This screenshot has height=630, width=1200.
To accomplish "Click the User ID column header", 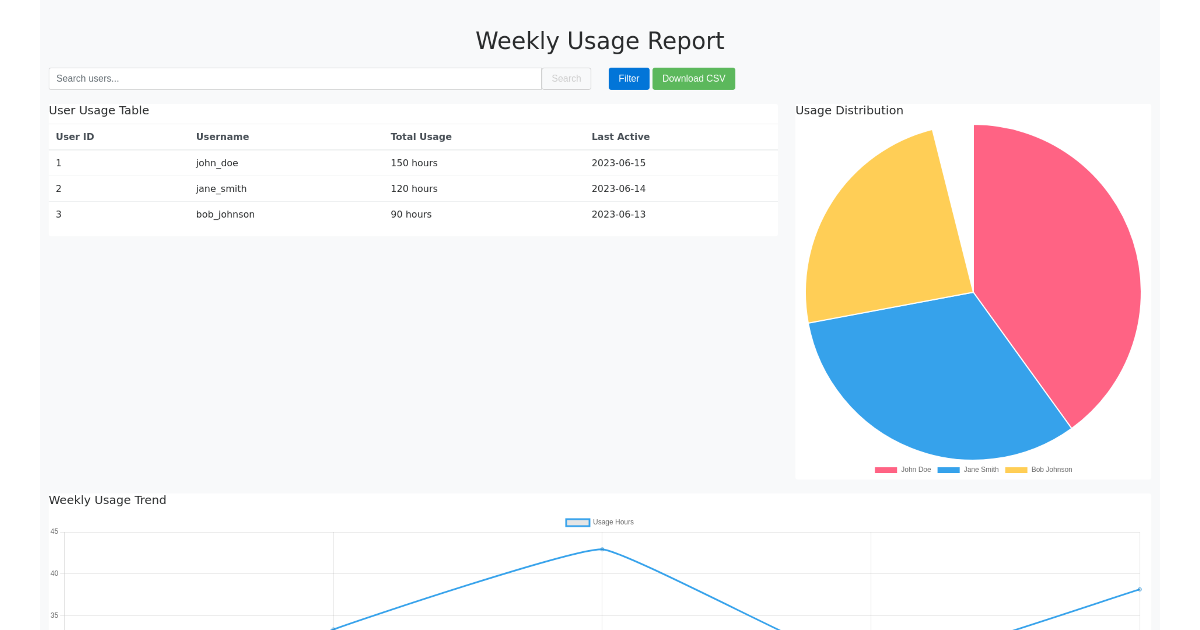I will coord(75,137).
